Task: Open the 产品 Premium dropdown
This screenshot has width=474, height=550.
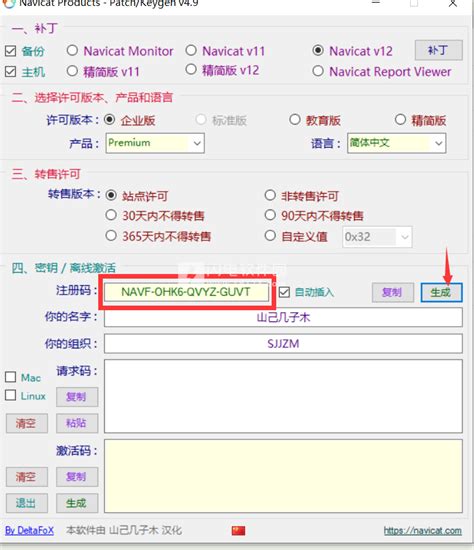Action: pyautogui.click(x=155, y=143)
